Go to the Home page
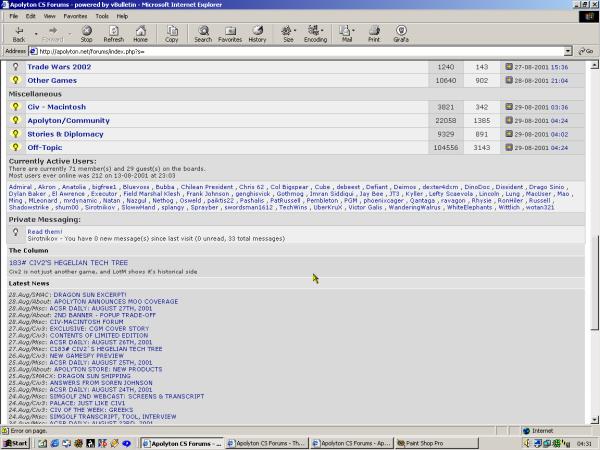600x450 pixels. [140, 34]
